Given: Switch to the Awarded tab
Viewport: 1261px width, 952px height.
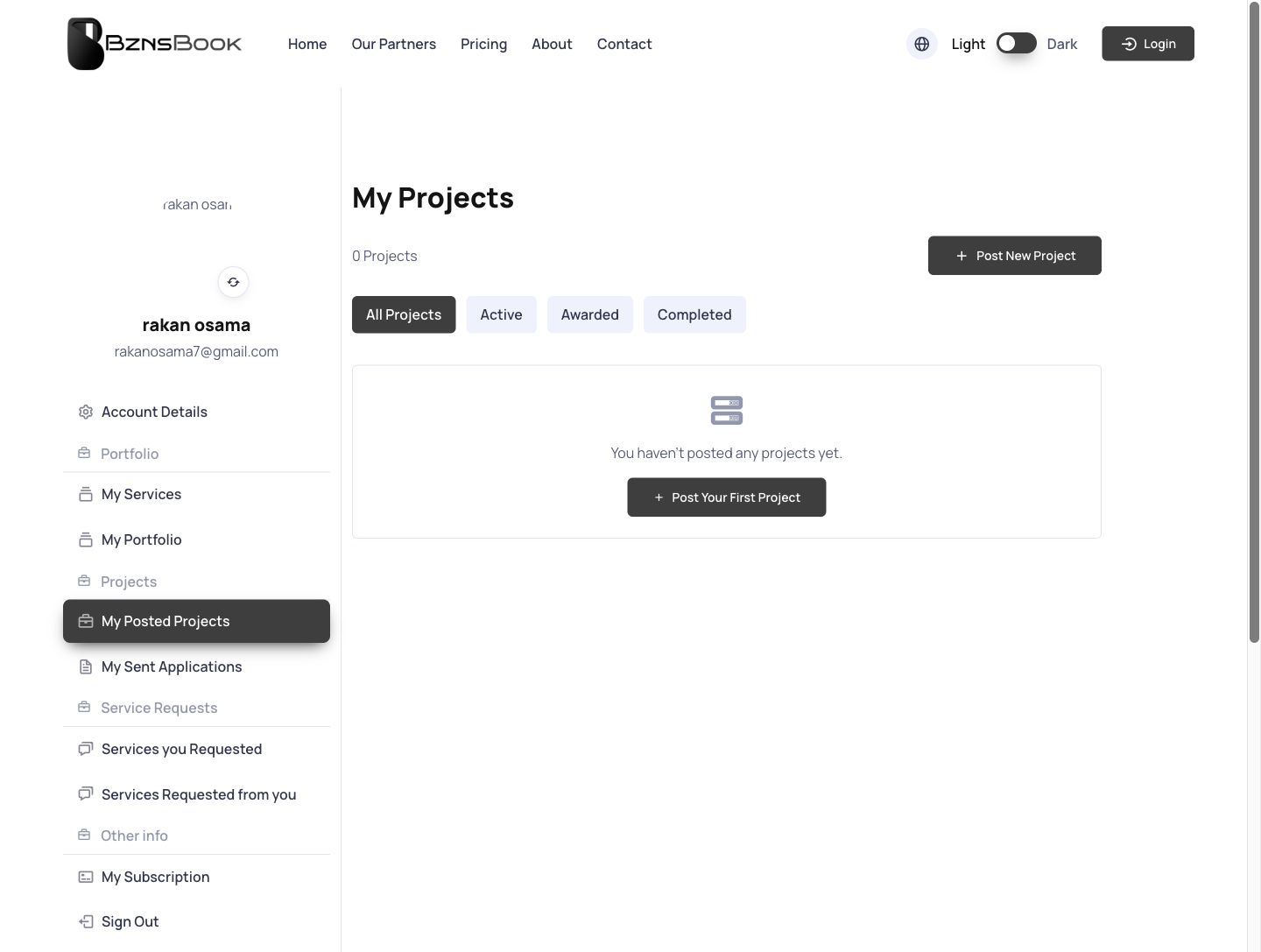Looking at the screenshot, I should click(590, 314).
